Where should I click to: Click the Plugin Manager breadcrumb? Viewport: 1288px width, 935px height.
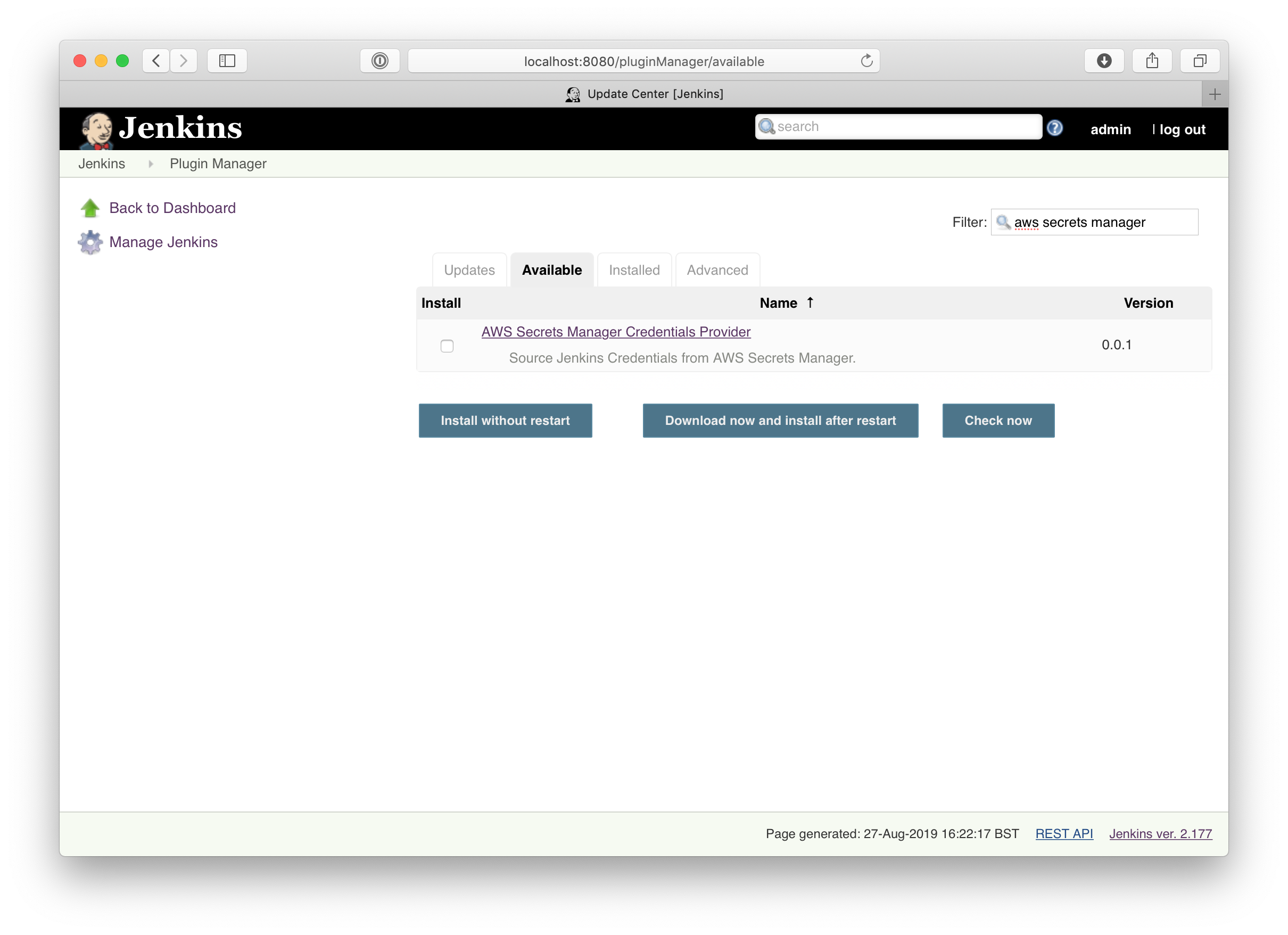point(218,164)
